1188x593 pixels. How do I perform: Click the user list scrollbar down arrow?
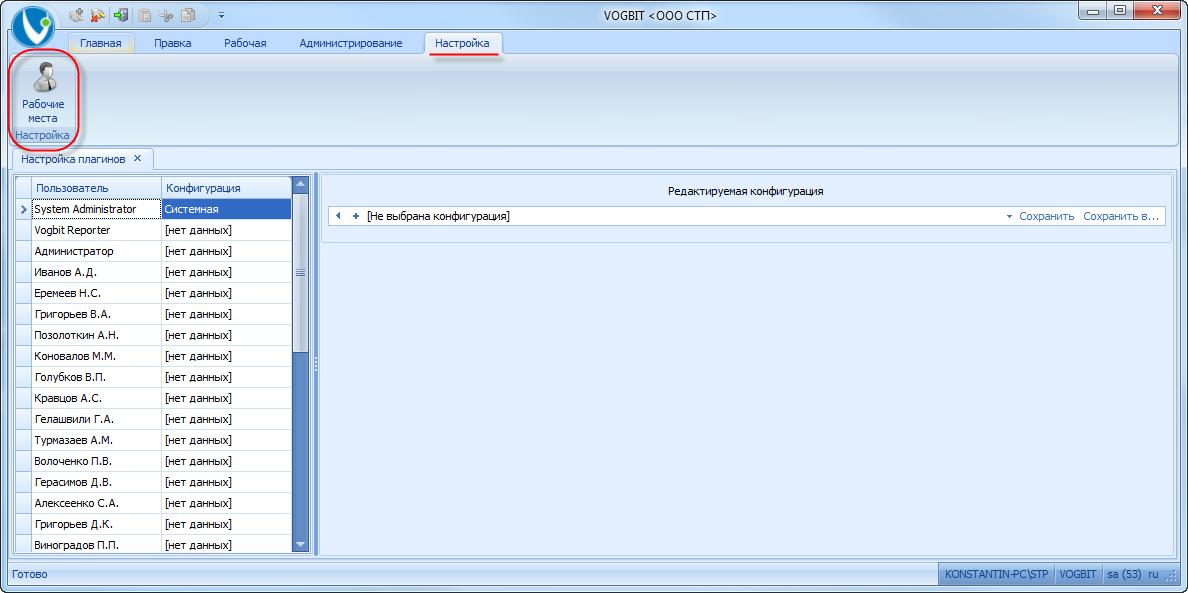click(x=300, y=544)
